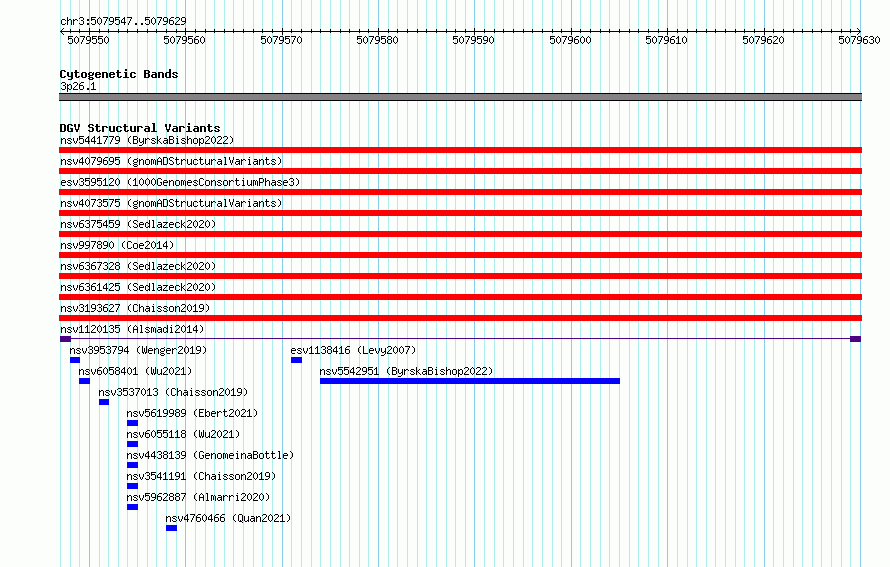Viewport: 890px width, 567px height.
Task: Click small blue block under nsv4438139
Action: [x=132, y=465]
